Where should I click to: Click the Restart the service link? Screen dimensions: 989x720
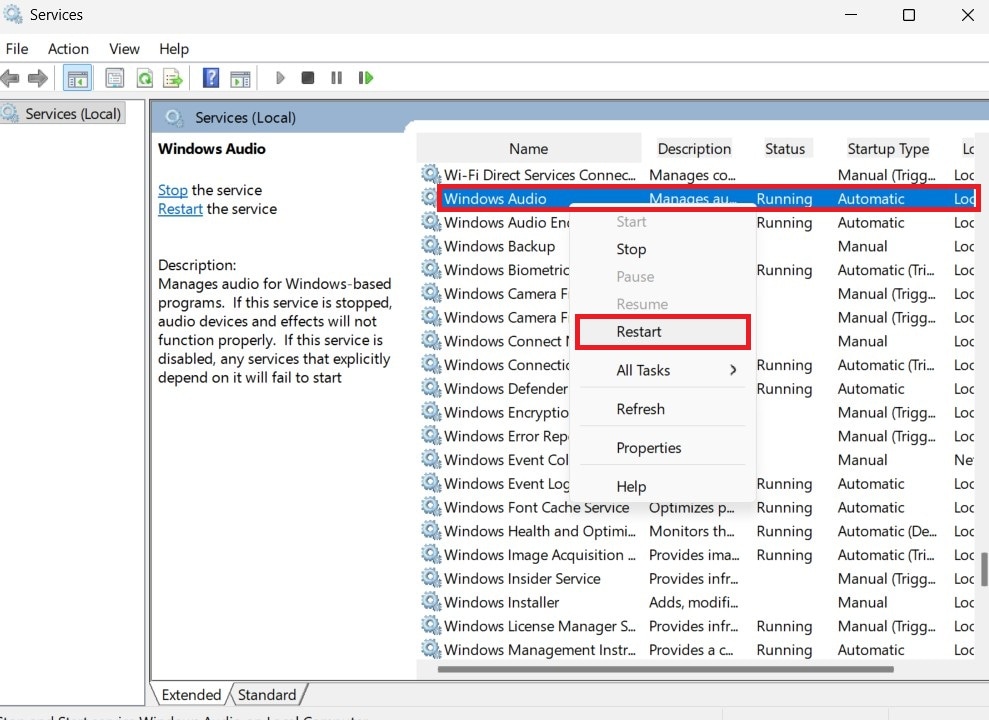[180, 209]
